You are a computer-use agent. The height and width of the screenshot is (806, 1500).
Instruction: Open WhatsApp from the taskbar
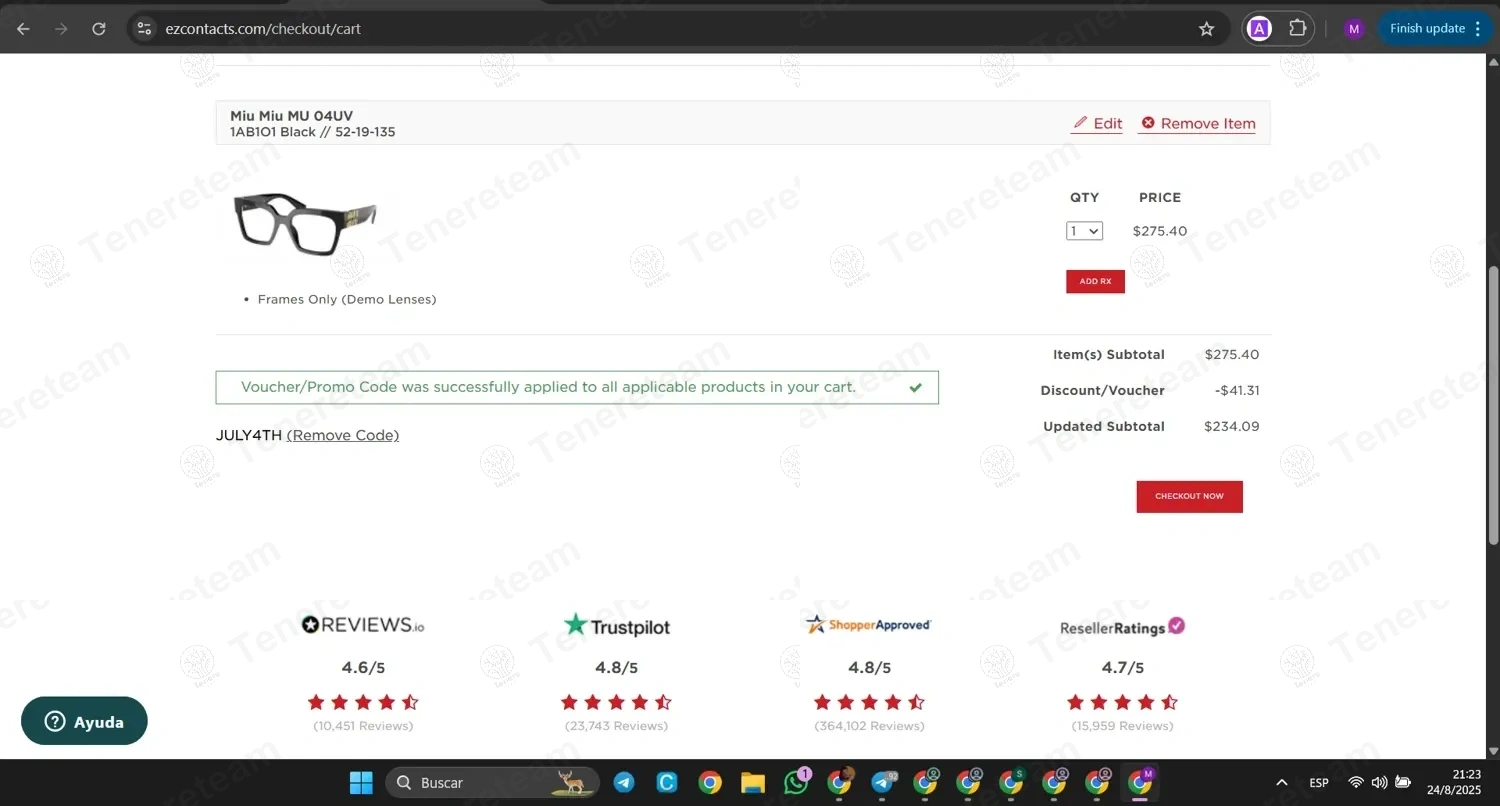(x=796, y=782)
